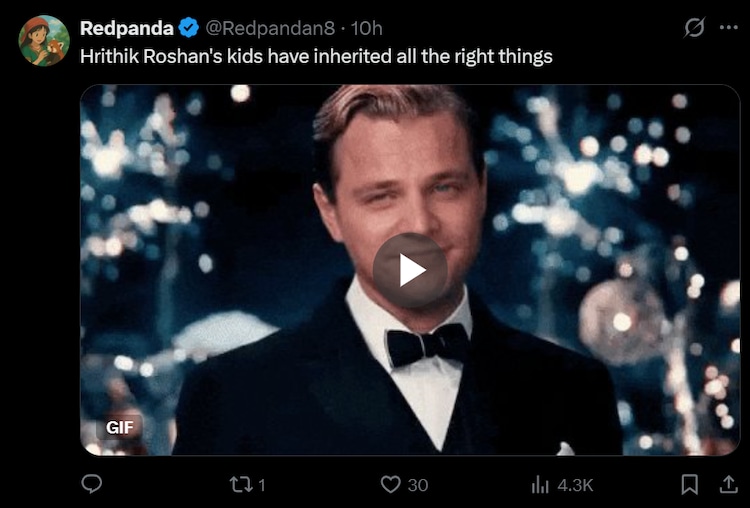Click the GIF label badge

point(120,427)
